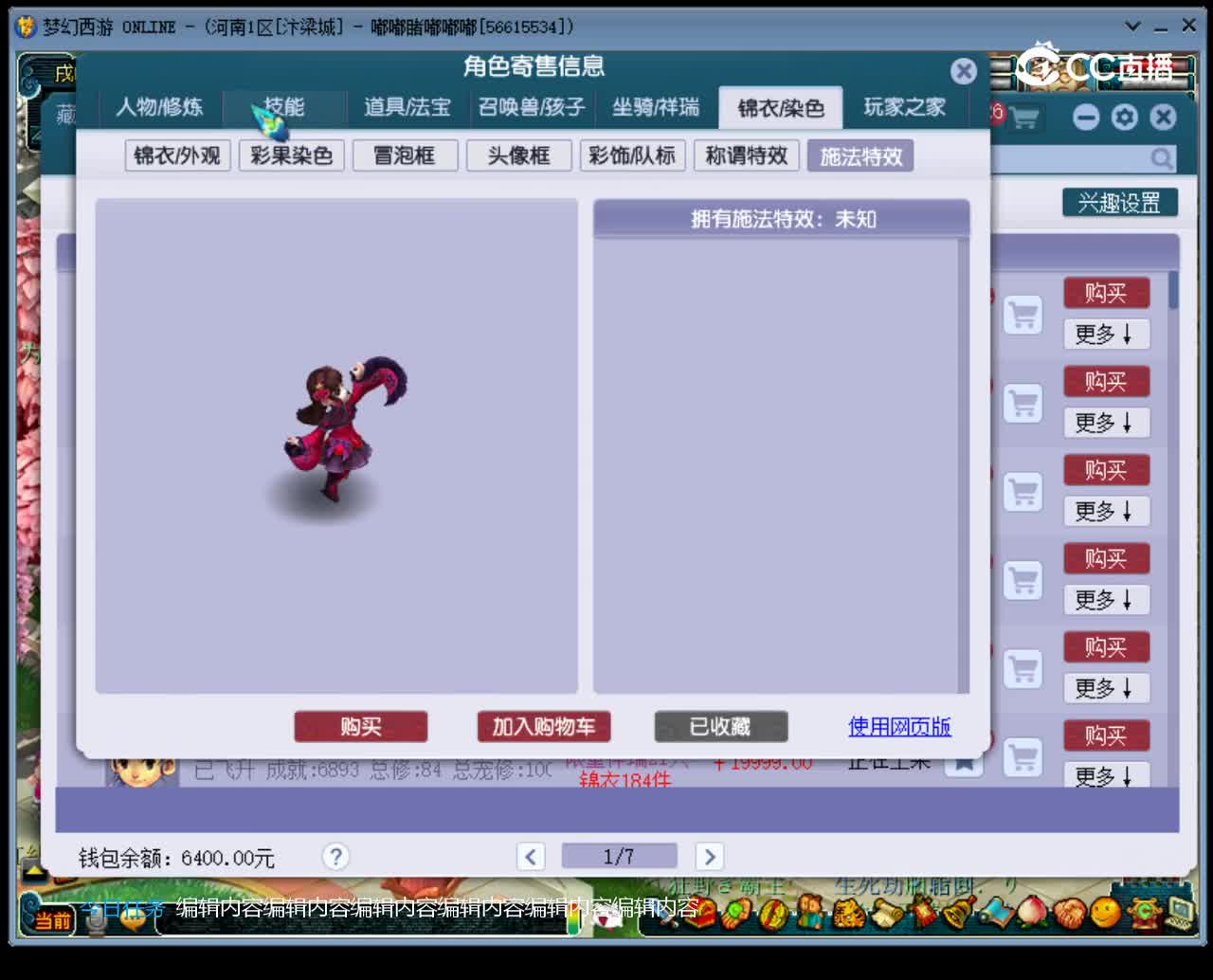Toggle the 已收藏 favorite button
The image size is (1213, 980).
[720, 727]
